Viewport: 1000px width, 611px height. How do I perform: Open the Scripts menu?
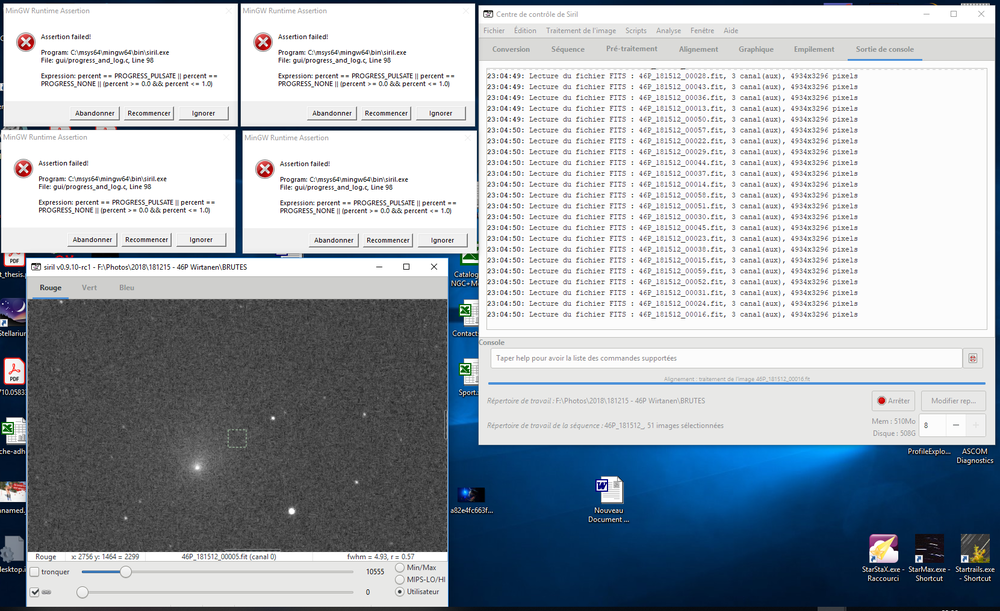pyautogui.click(x=635, y=31)
